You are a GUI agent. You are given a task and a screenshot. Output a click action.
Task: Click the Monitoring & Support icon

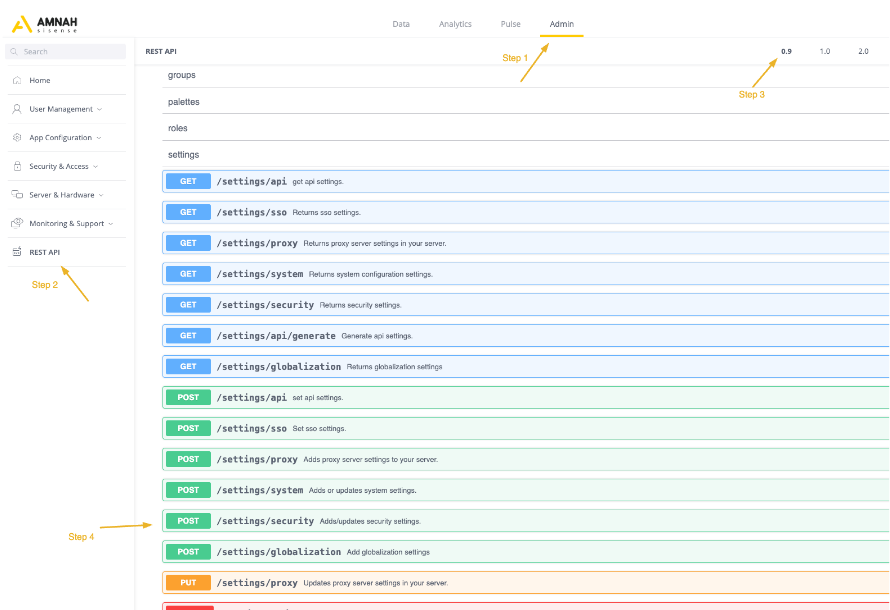pyautogui.click(x=17, y=223)
